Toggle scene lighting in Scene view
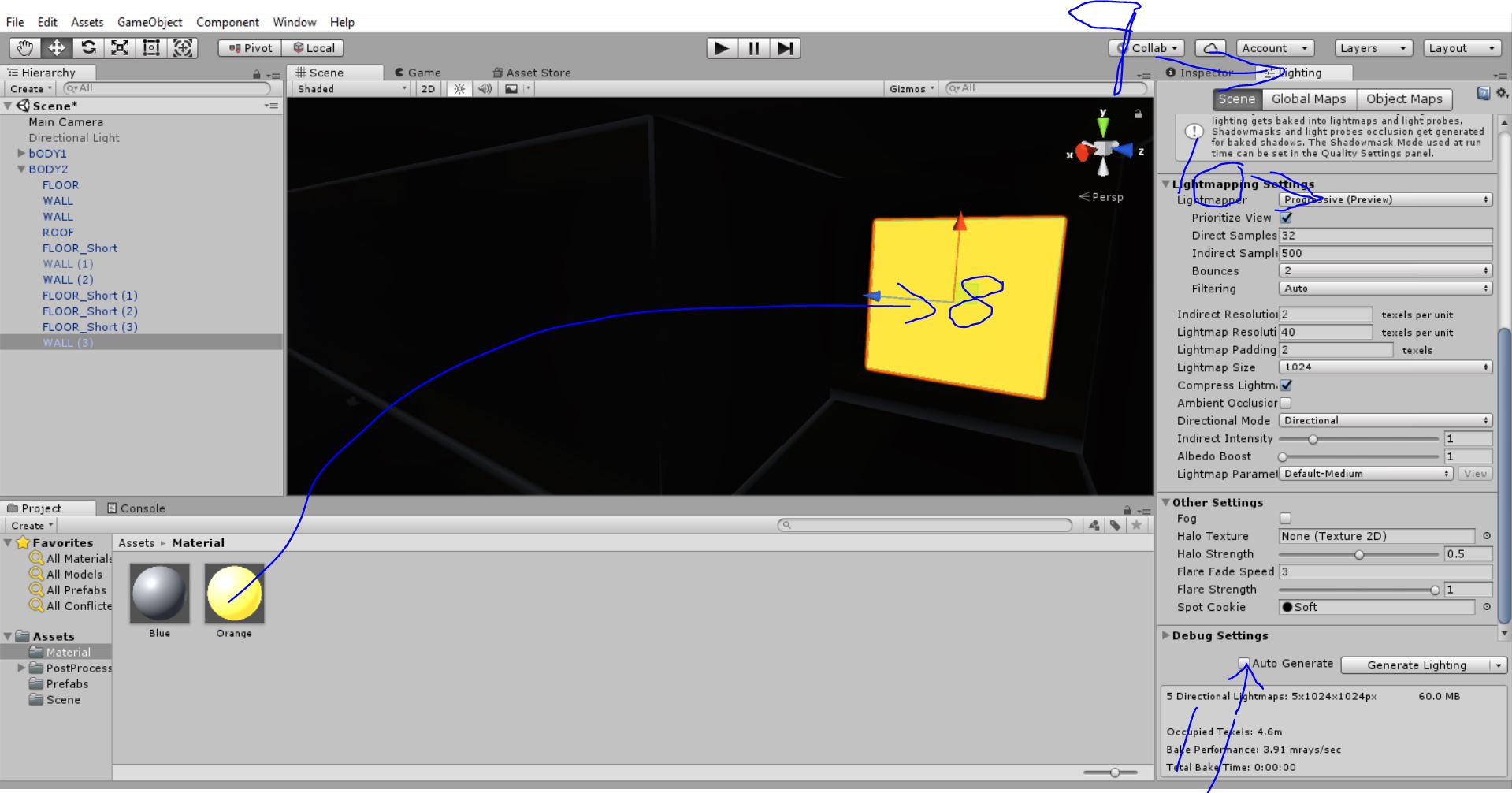 point(459,89)
